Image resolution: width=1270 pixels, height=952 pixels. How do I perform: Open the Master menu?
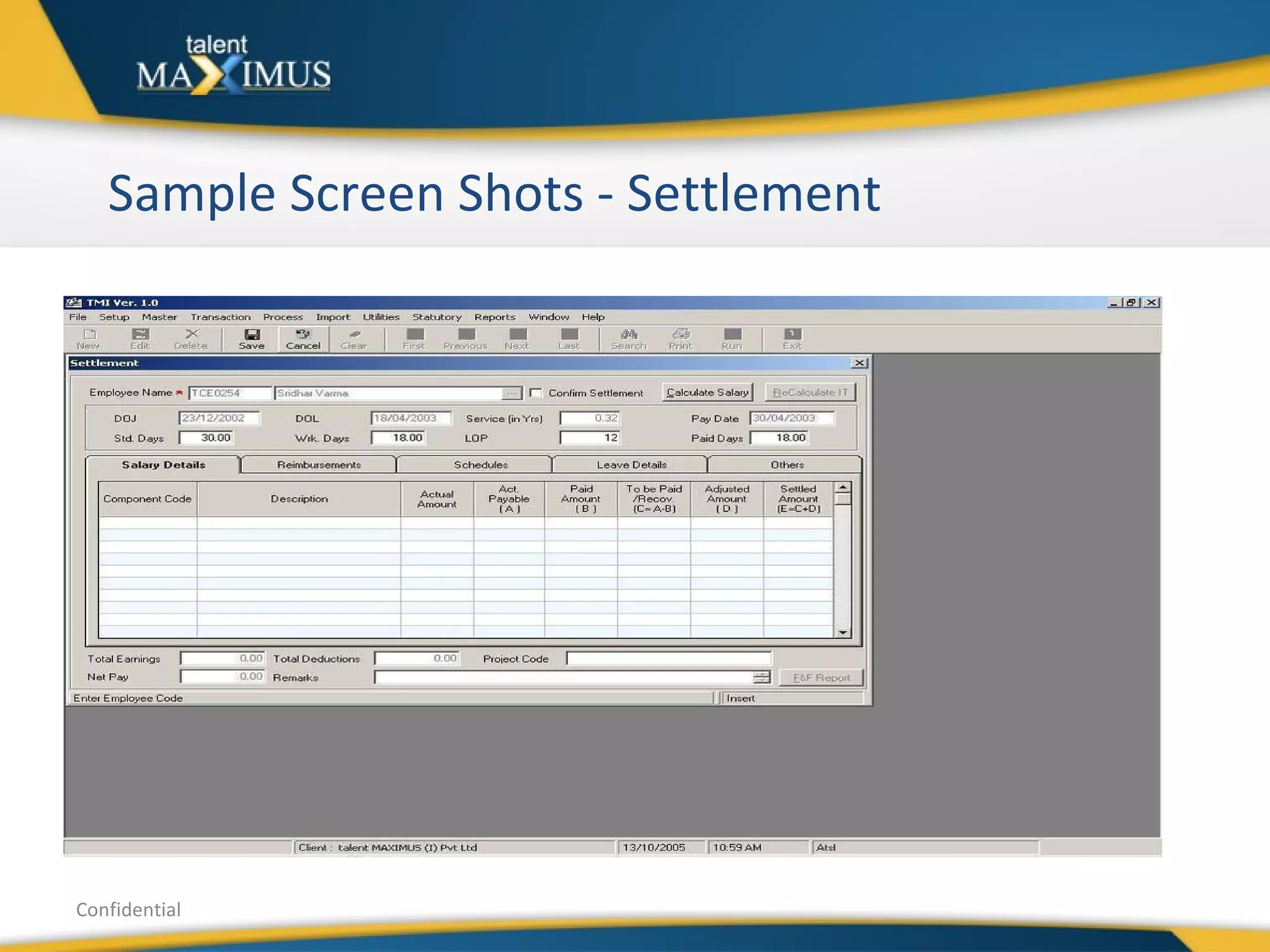click(x=159, y=317)
